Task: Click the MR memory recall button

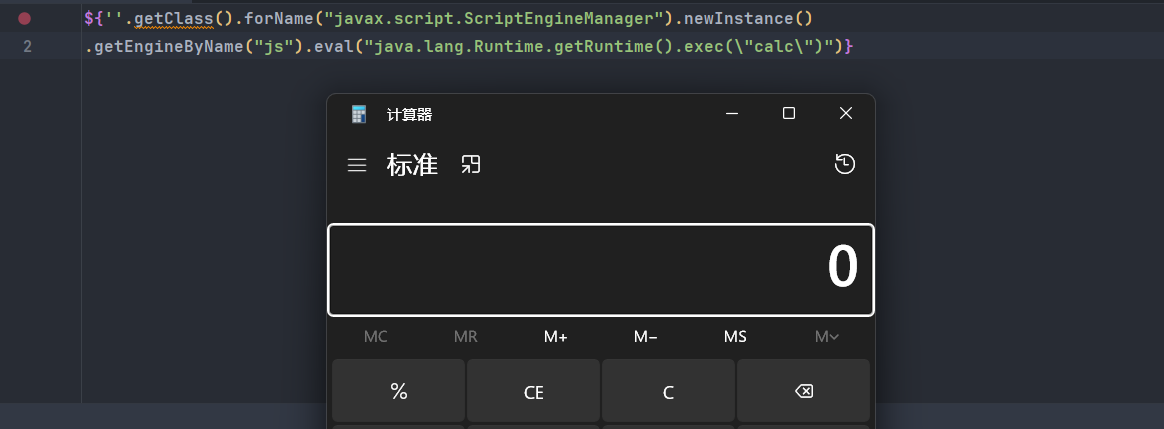Action: [465, 337]
